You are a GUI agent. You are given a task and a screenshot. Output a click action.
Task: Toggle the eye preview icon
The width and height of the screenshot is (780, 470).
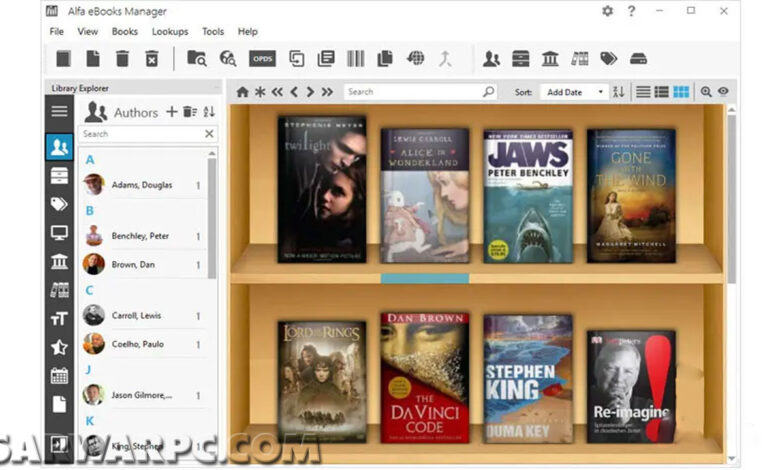pyautogui.click(x=723, y=92)
